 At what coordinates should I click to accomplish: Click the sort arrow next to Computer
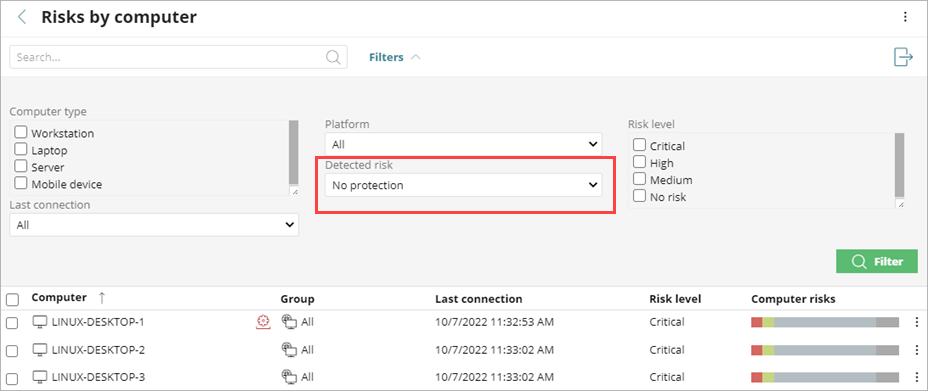click(x=102, y=298)
